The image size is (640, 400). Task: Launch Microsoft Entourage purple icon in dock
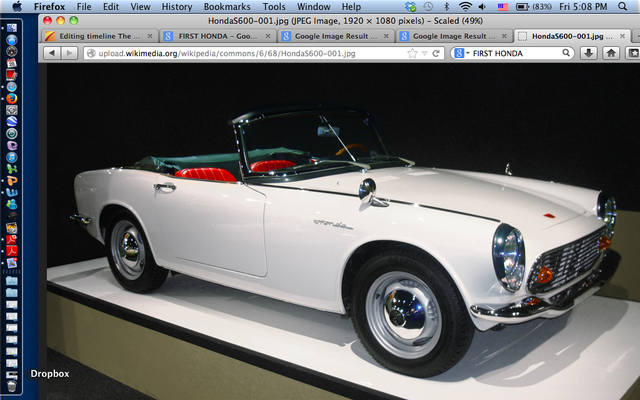tap(11, 145)
